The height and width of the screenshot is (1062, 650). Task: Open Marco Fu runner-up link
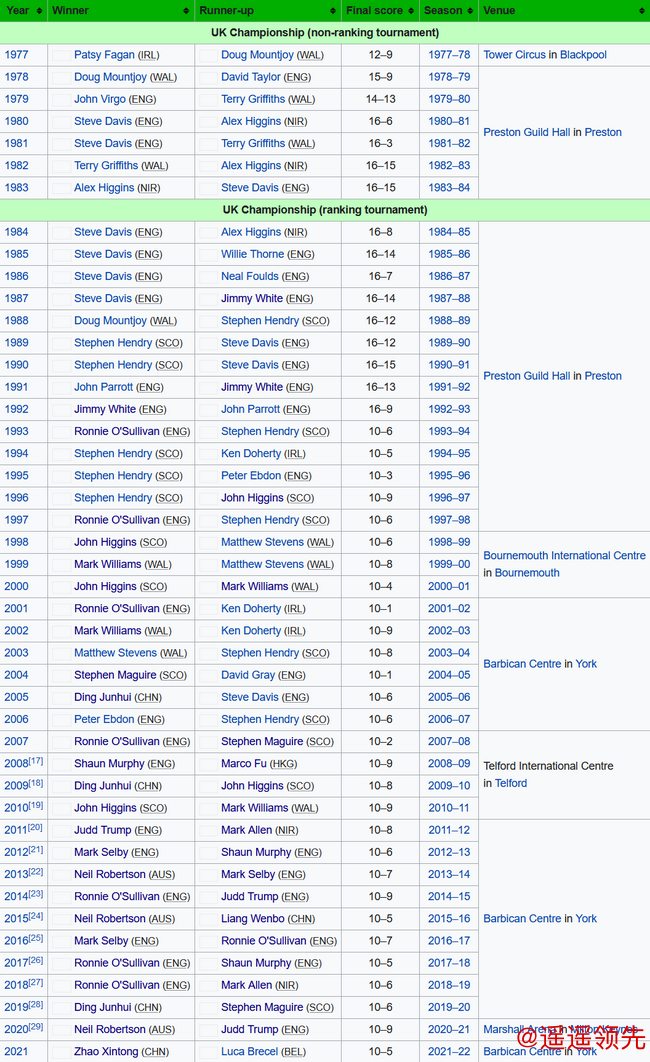(x=244, y=764)
